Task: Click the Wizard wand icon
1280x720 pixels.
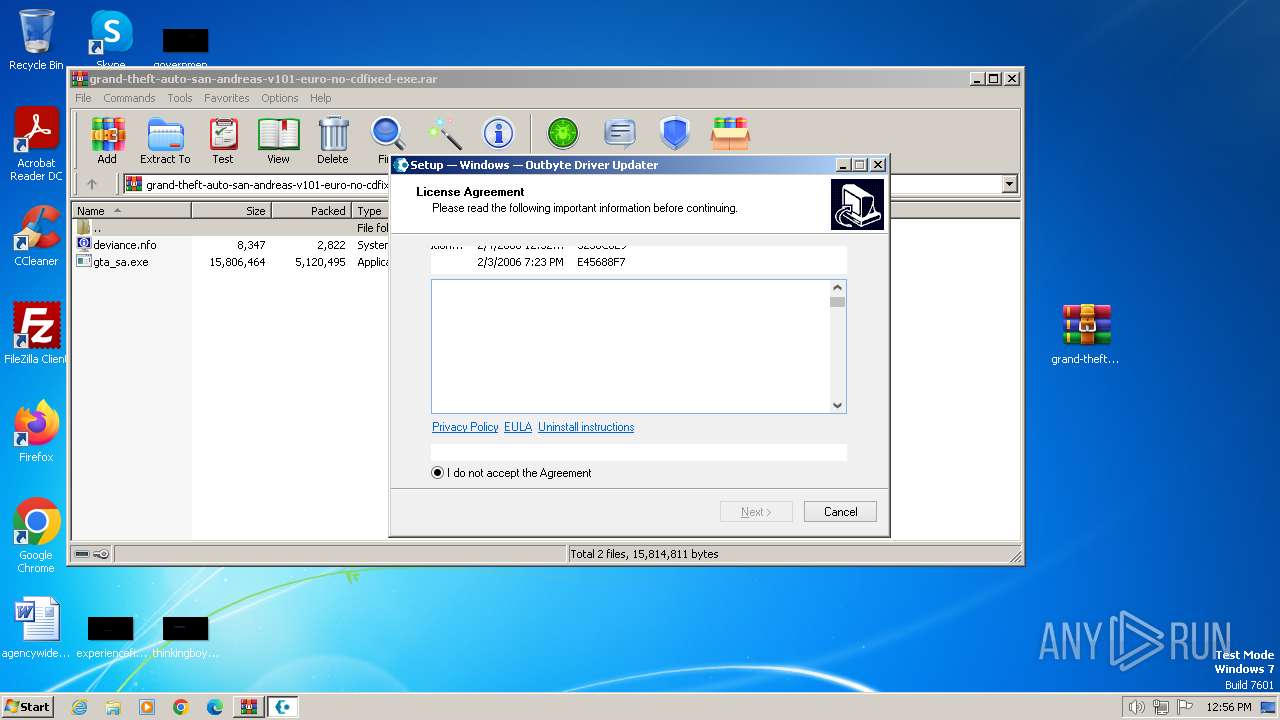Action: coord(444,133)
